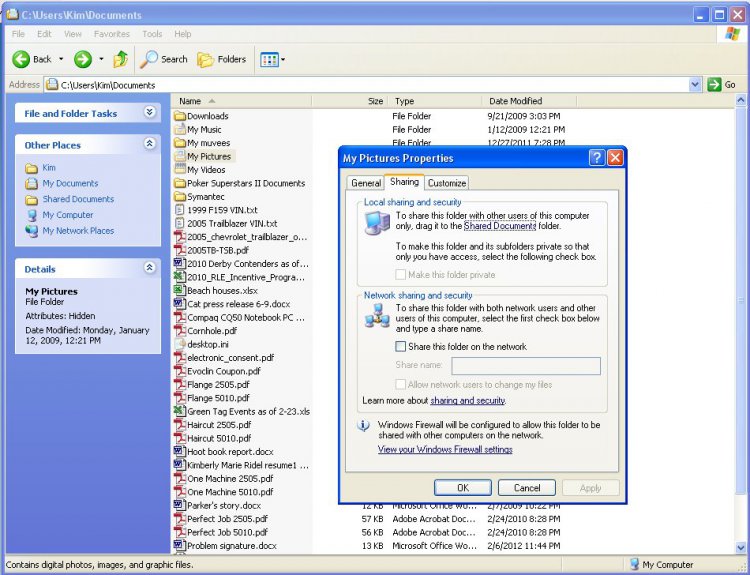This screenshot has height=575, width=750.
Task: Select Perfect Job 2505.pdf file name
Action: [x=227, y=519]
